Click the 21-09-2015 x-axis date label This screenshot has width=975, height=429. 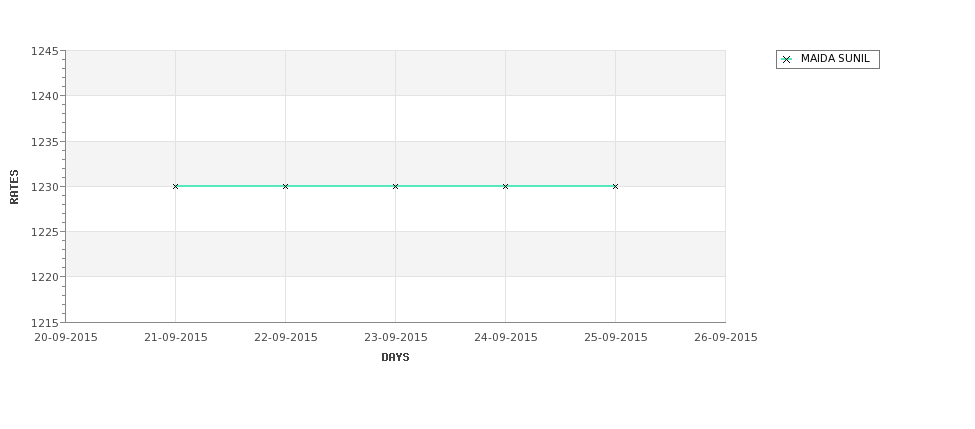[175, 337]
